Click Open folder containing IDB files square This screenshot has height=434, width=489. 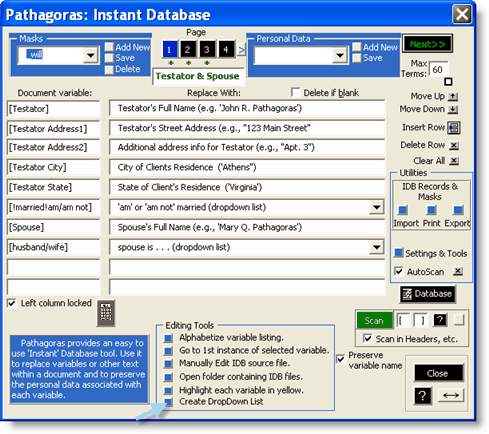tap(168, 377)
